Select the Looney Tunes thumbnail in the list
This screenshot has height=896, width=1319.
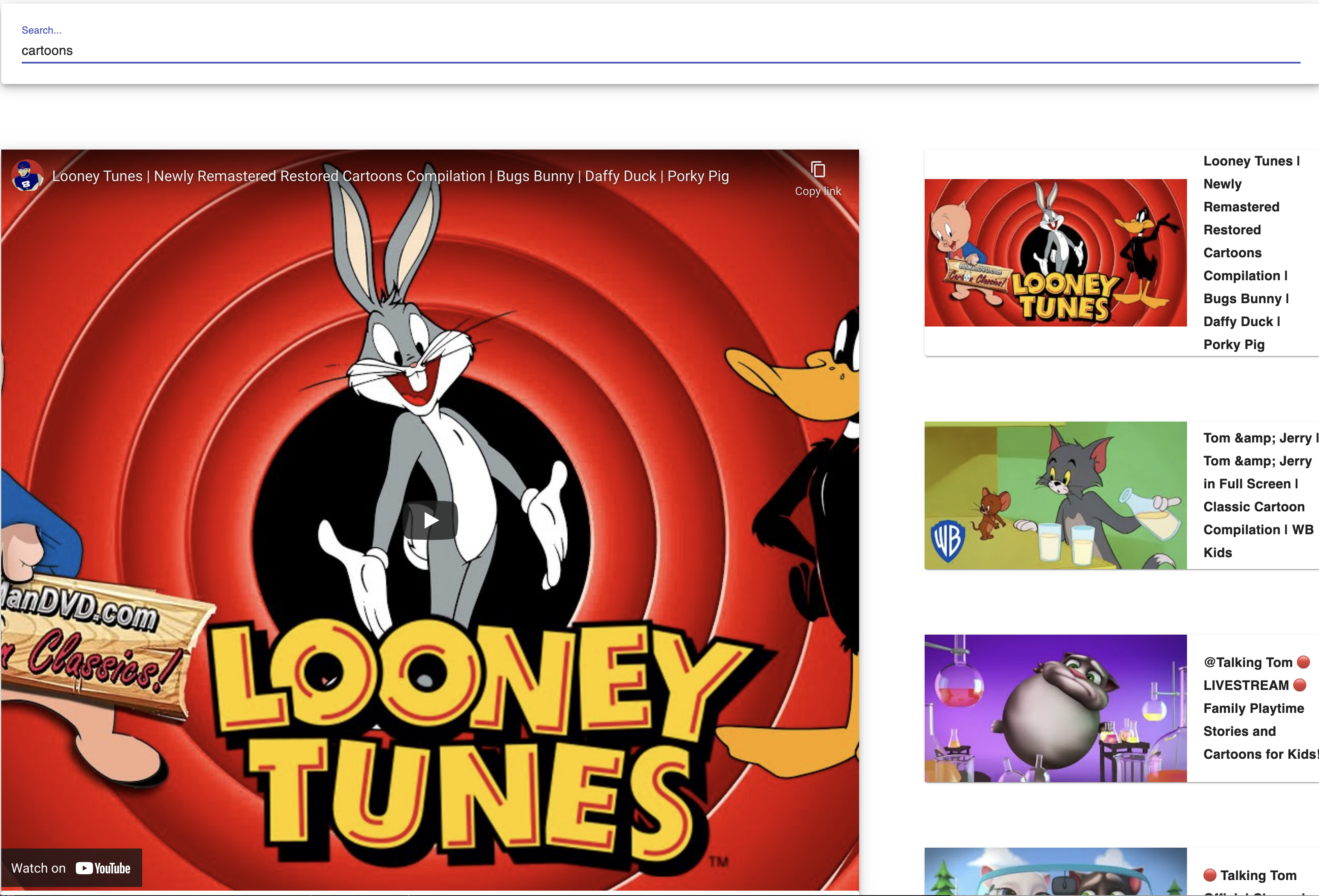(x=1055, y=252)
